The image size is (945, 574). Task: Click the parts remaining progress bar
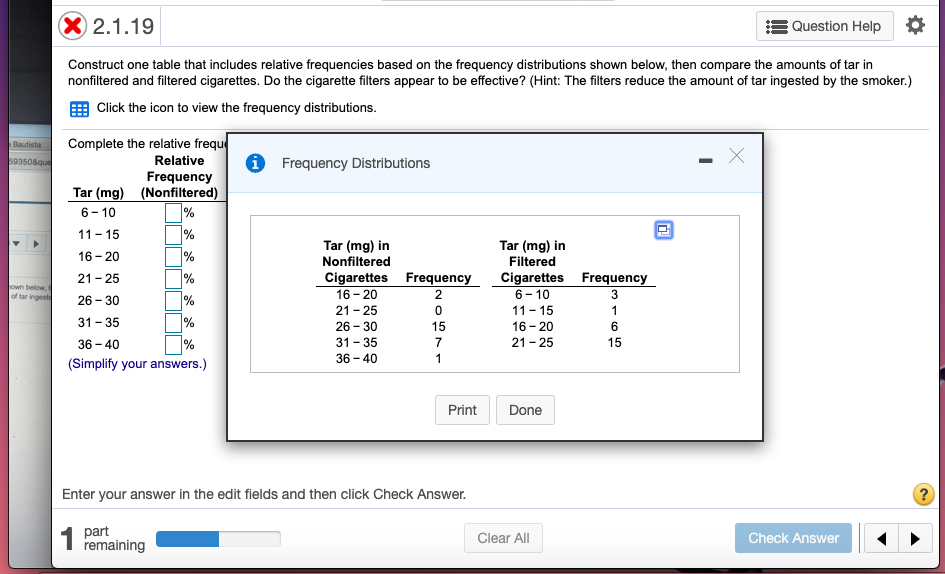coord(218,538)
